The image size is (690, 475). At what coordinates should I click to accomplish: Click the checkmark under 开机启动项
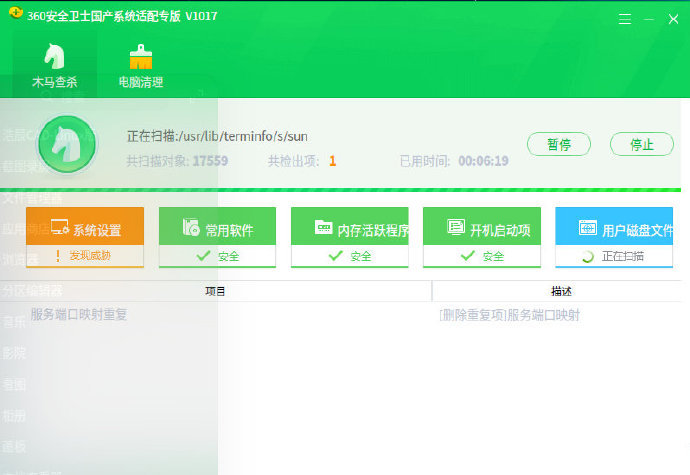point(467,256)
